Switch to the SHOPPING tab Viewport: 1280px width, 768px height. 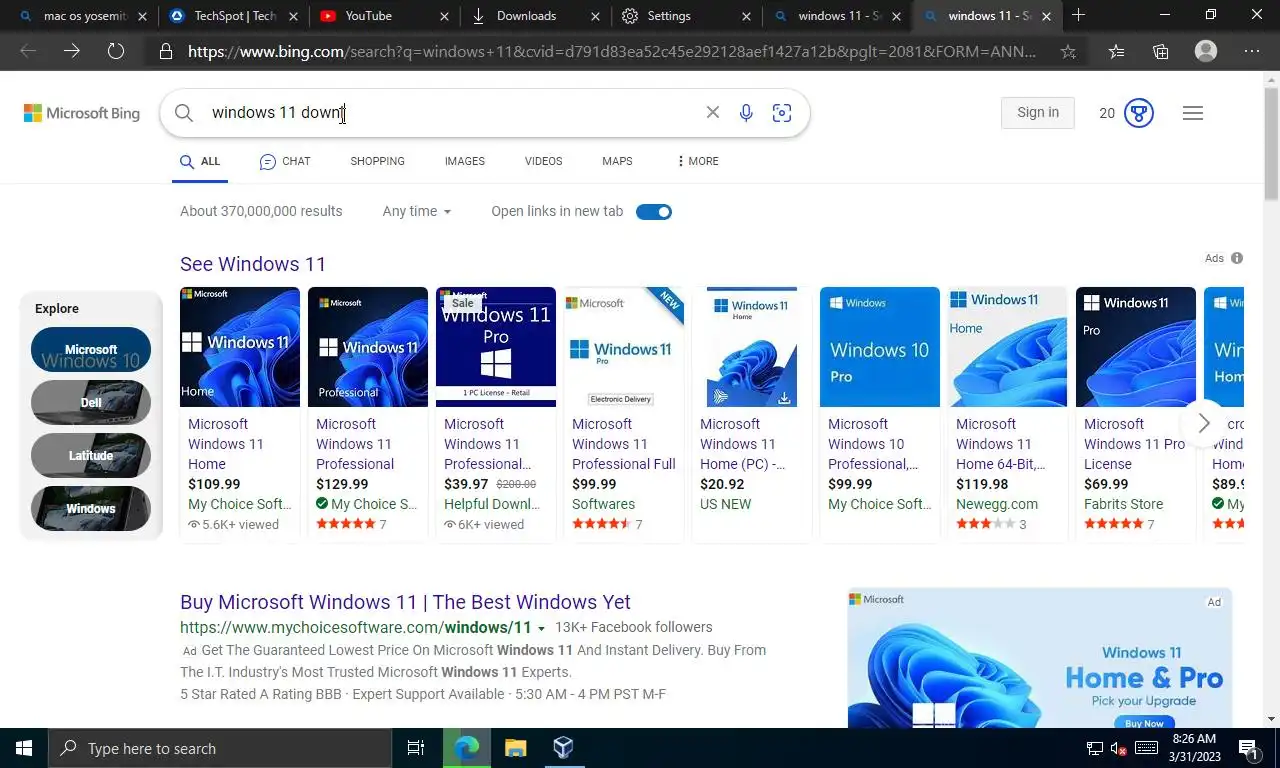pos(377,161)
